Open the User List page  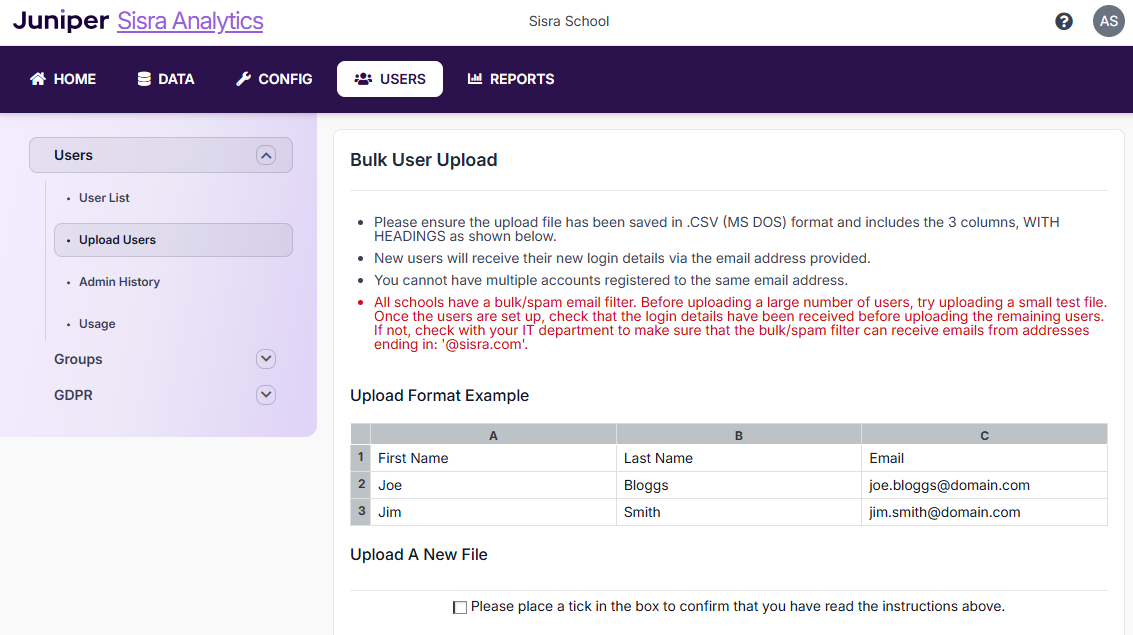click(103, 197)
